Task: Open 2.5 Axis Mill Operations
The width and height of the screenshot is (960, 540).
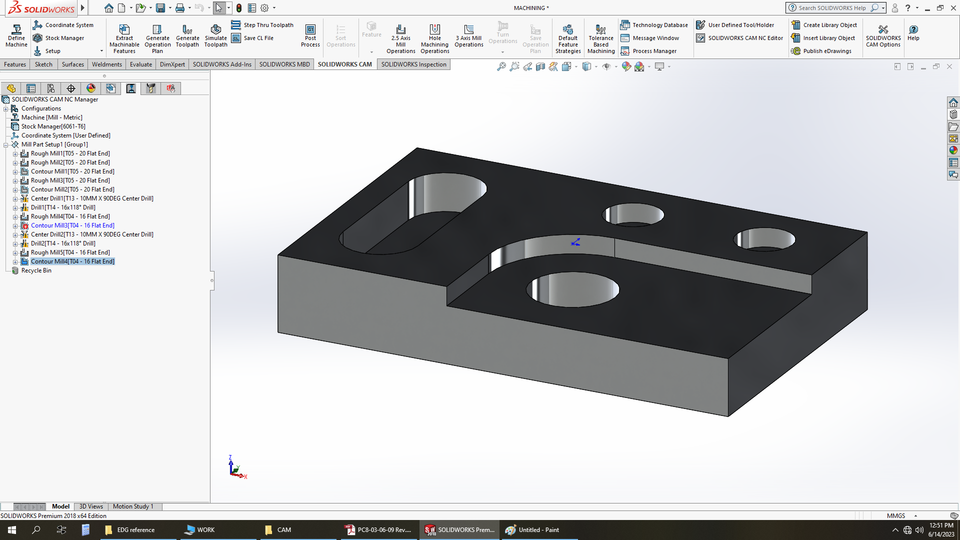Action: click(400, 38)
